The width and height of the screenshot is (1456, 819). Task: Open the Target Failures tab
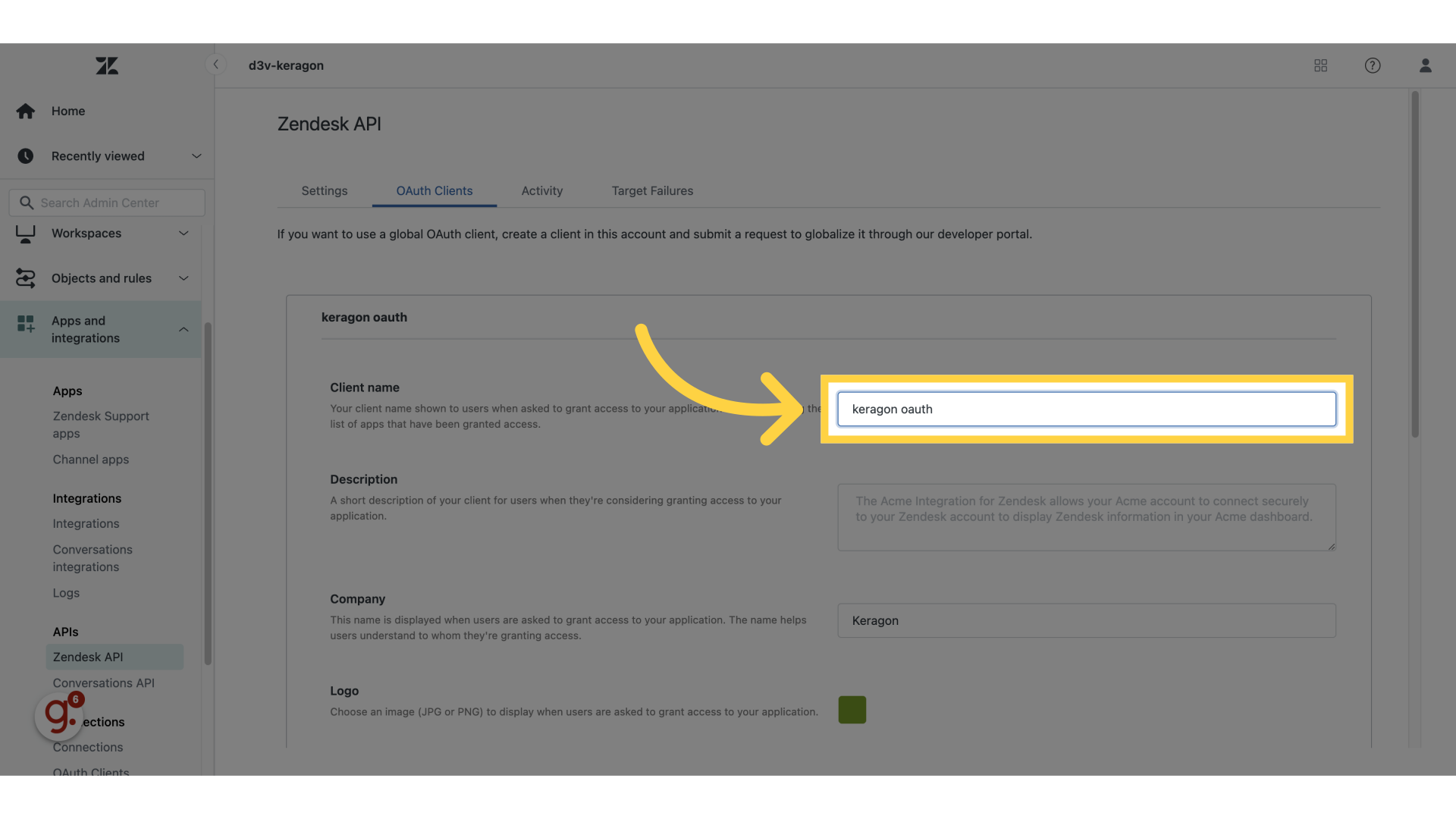pos(652,191)
